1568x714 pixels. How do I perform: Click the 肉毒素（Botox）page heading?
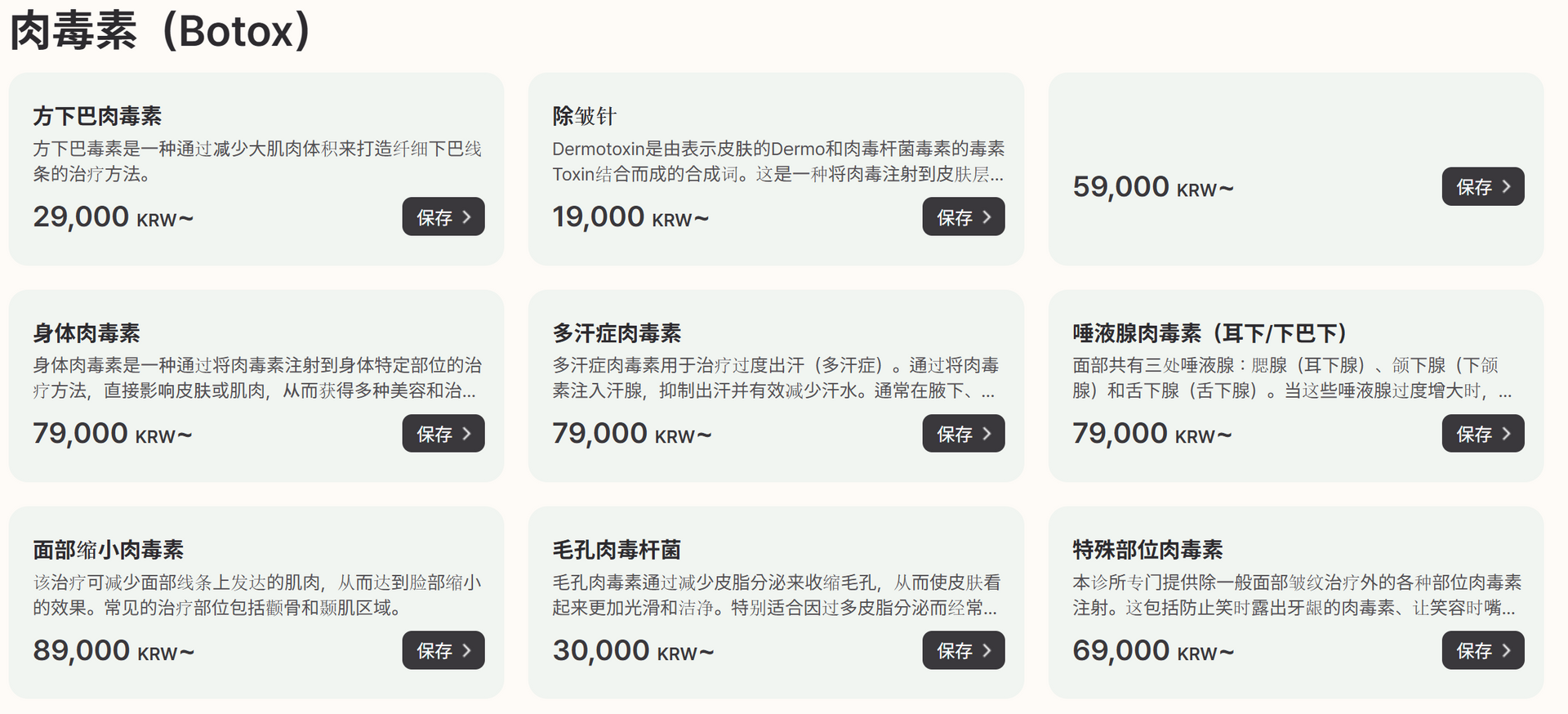click(x=161, y=31)
